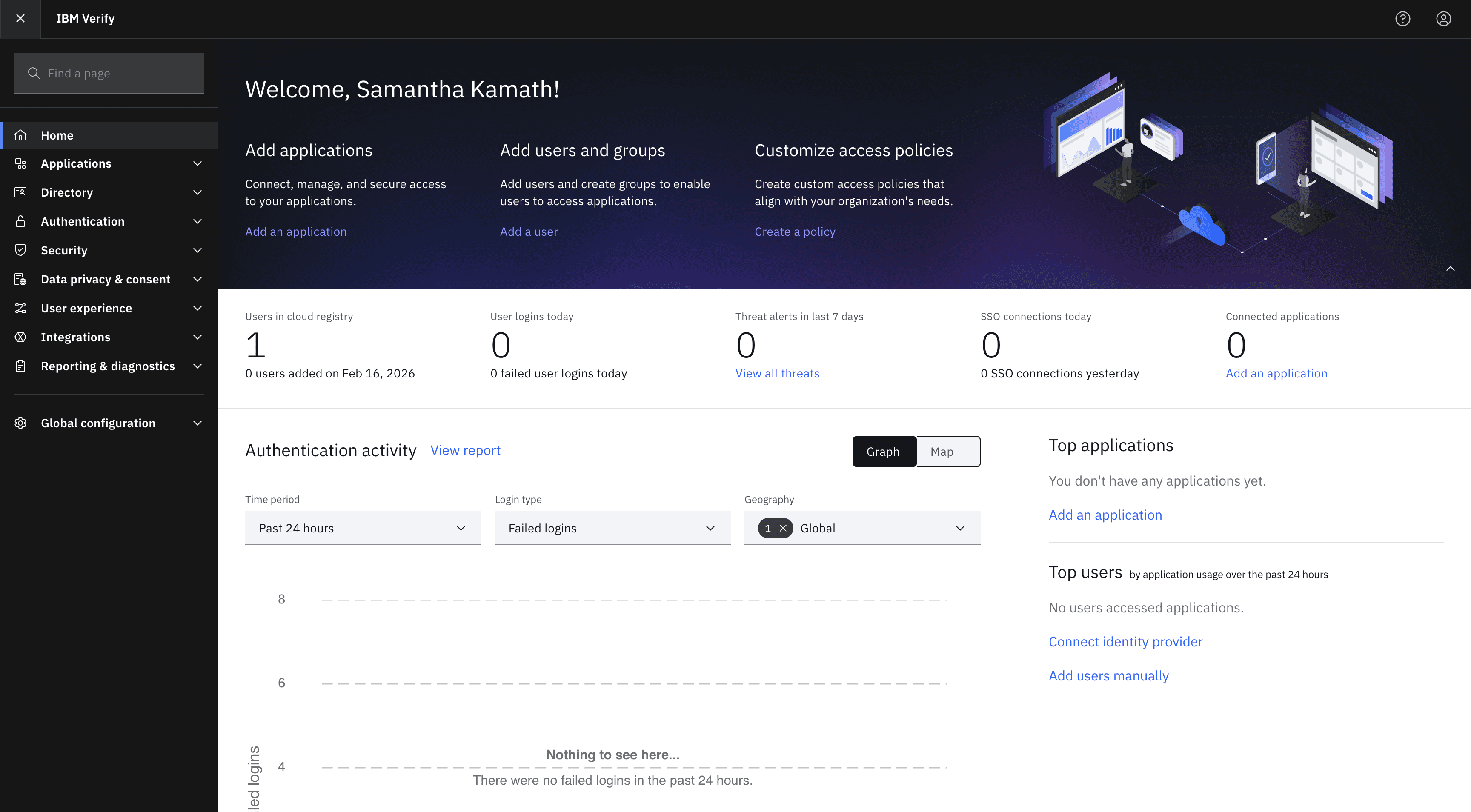This screenshot has width=1471, height=812.
Task: Close side navigation with X icon
Action: pos(20,19)
